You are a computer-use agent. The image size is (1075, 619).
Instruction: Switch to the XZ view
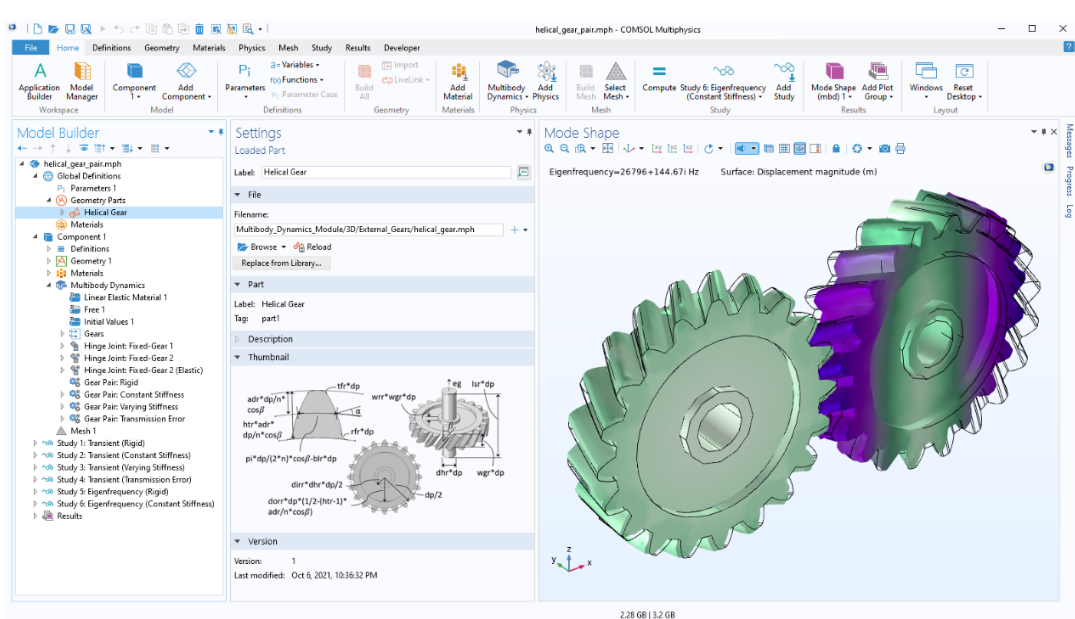688,149
